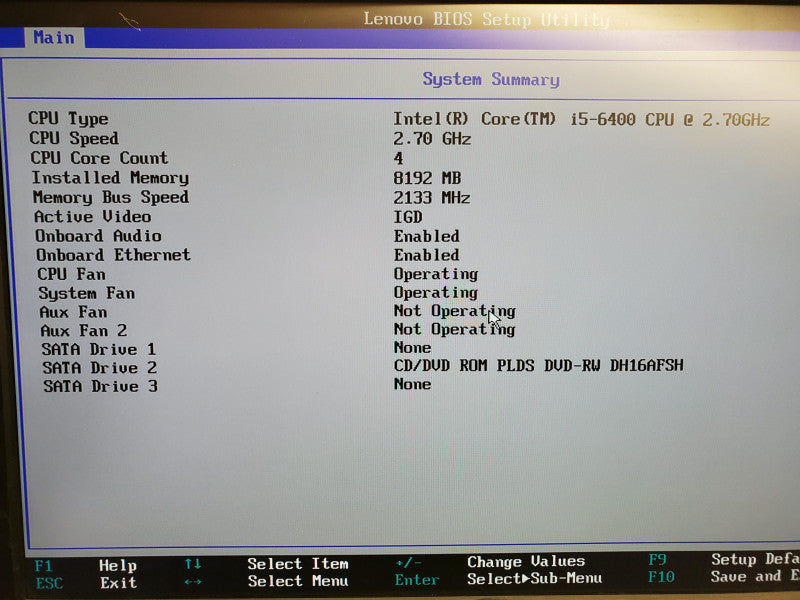The height and width of the screenshot is (600, 800).
Task: Click the IGD active video value
Action: coord(408,217)
